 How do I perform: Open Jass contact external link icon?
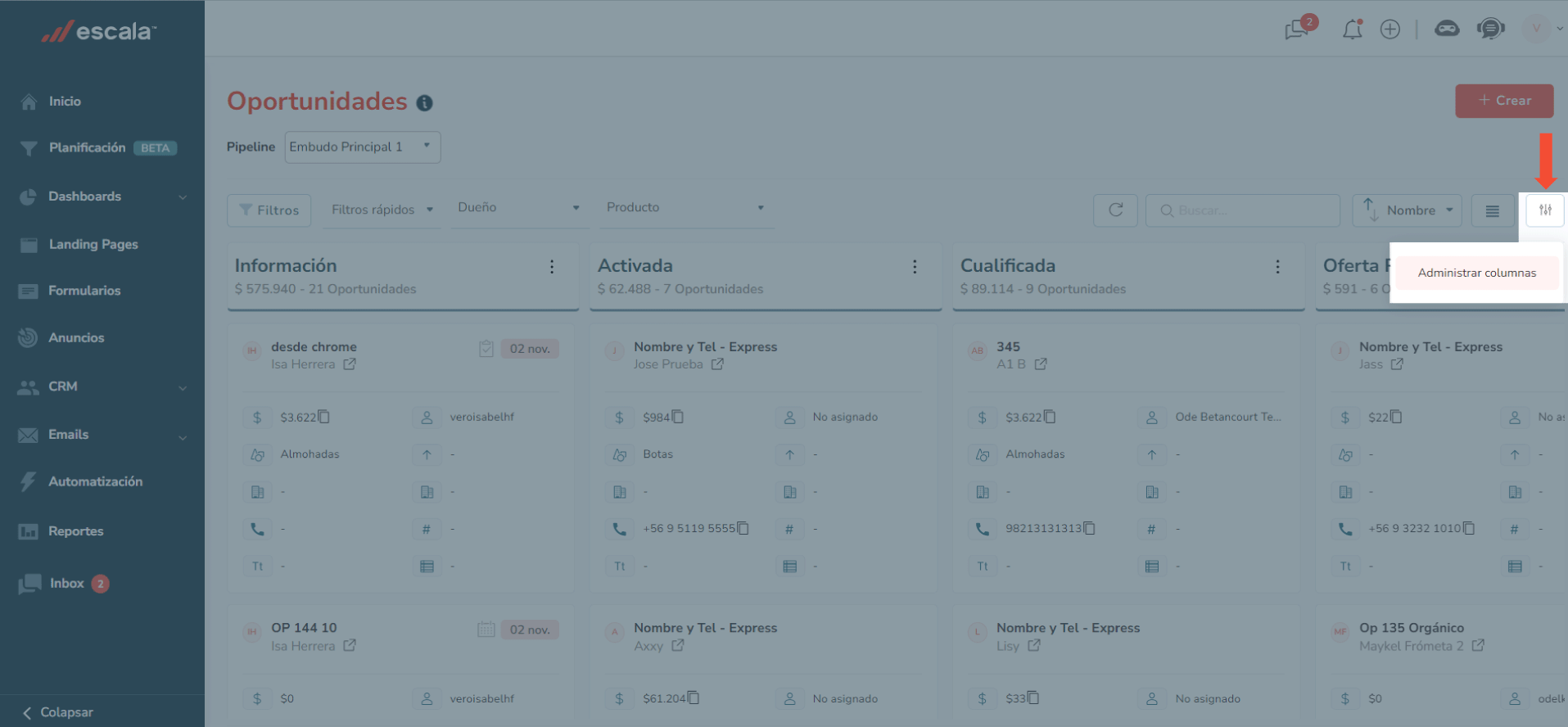(x=1397, y=364)
